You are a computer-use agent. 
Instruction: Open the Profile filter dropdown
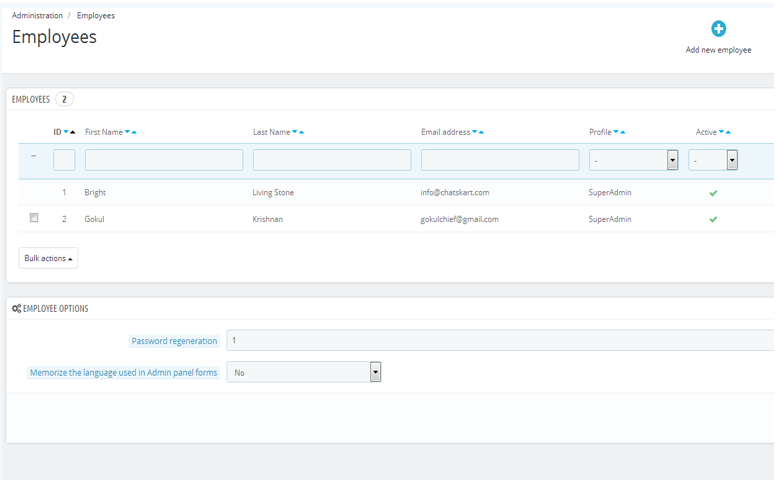pos(633,160)
